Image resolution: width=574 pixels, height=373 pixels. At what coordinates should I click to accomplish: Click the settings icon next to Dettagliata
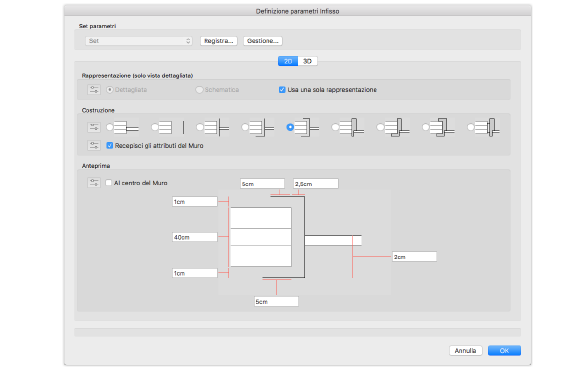(94, 90)
